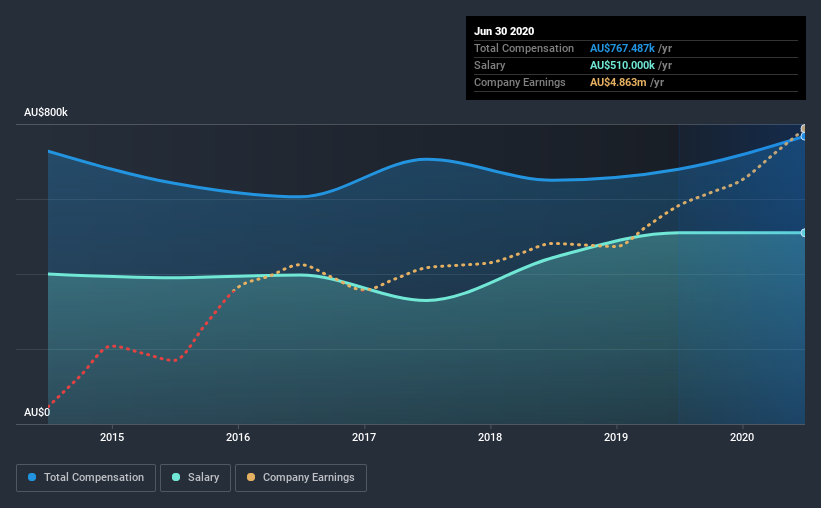
Task: Click the 2019 x-axis label
Action: click(x=616, y=437)
